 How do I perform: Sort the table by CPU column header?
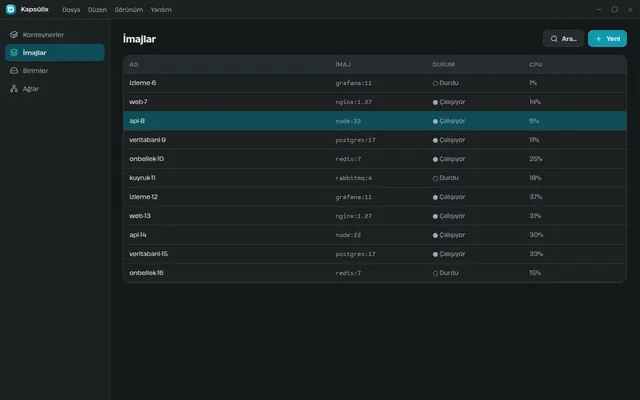pos(536,64)
